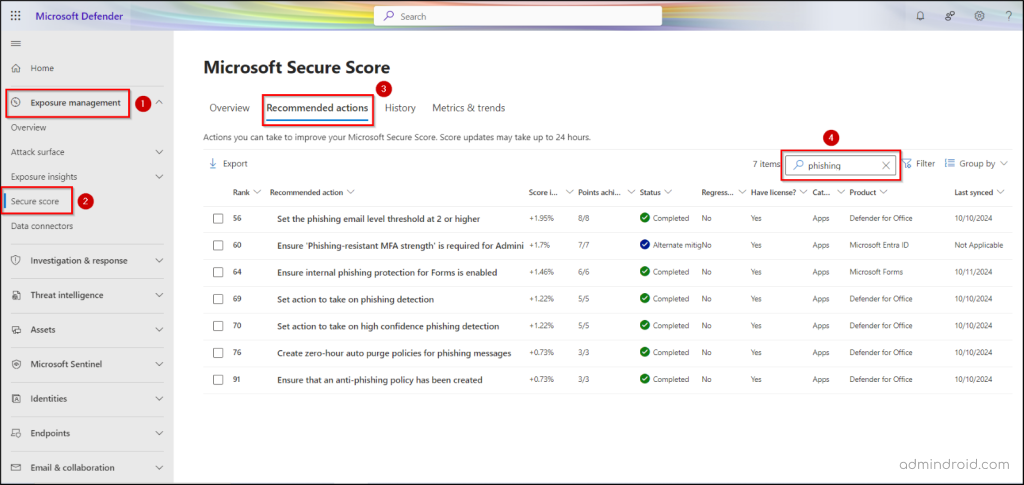Open the Group by dropdown arrow
Screen dimensions: 1024x485
point(1004,164)
